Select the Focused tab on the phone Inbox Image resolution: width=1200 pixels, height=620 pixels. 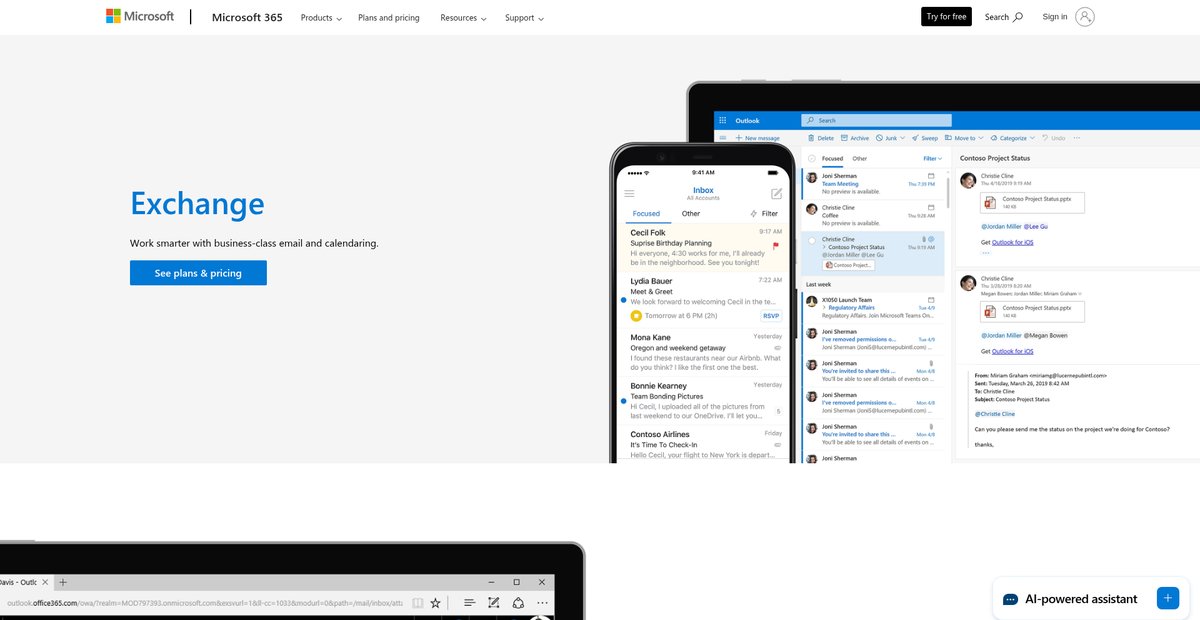646,213
